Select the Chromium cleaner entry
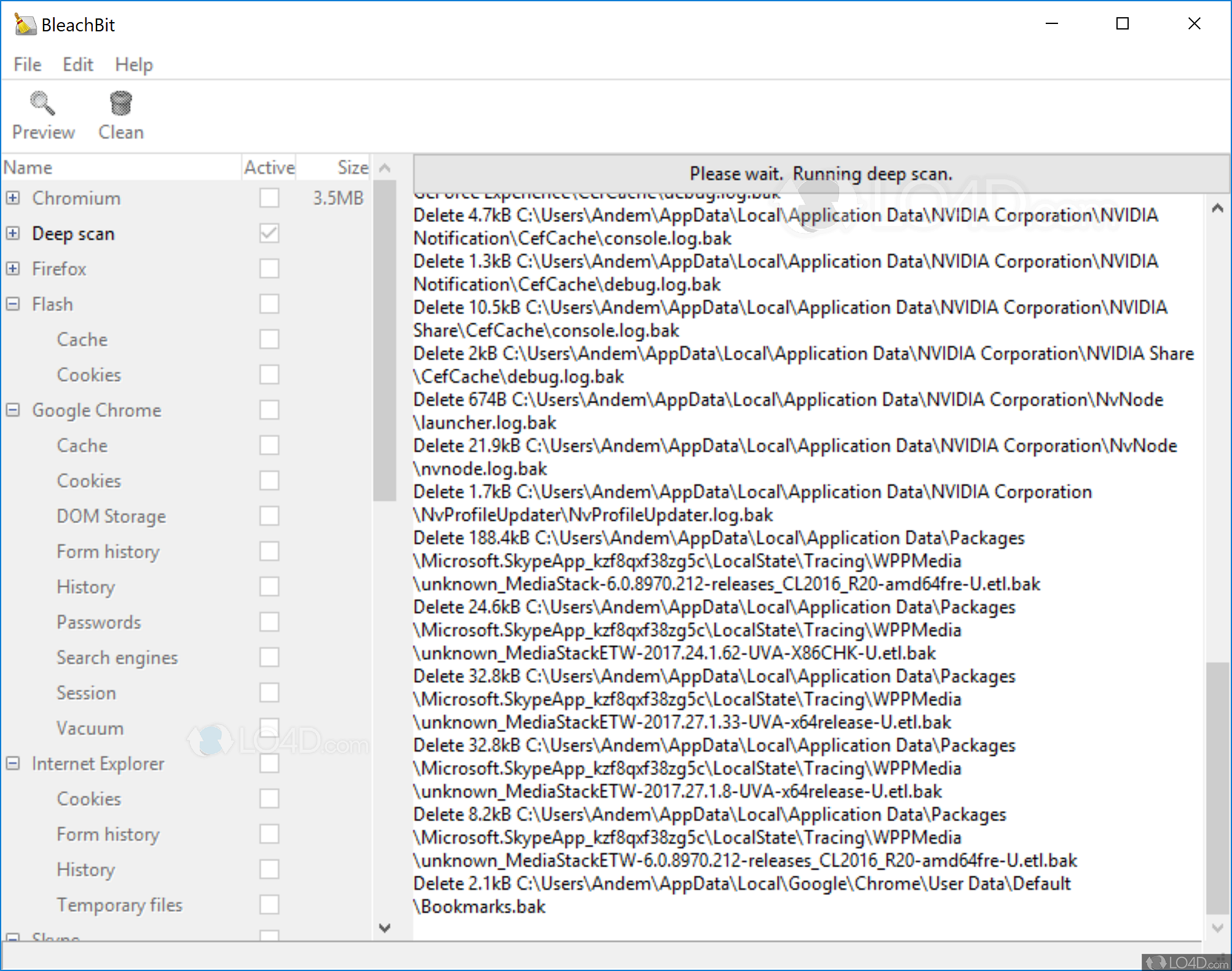Screen dimensions: 1232x971 pos(76,198)
